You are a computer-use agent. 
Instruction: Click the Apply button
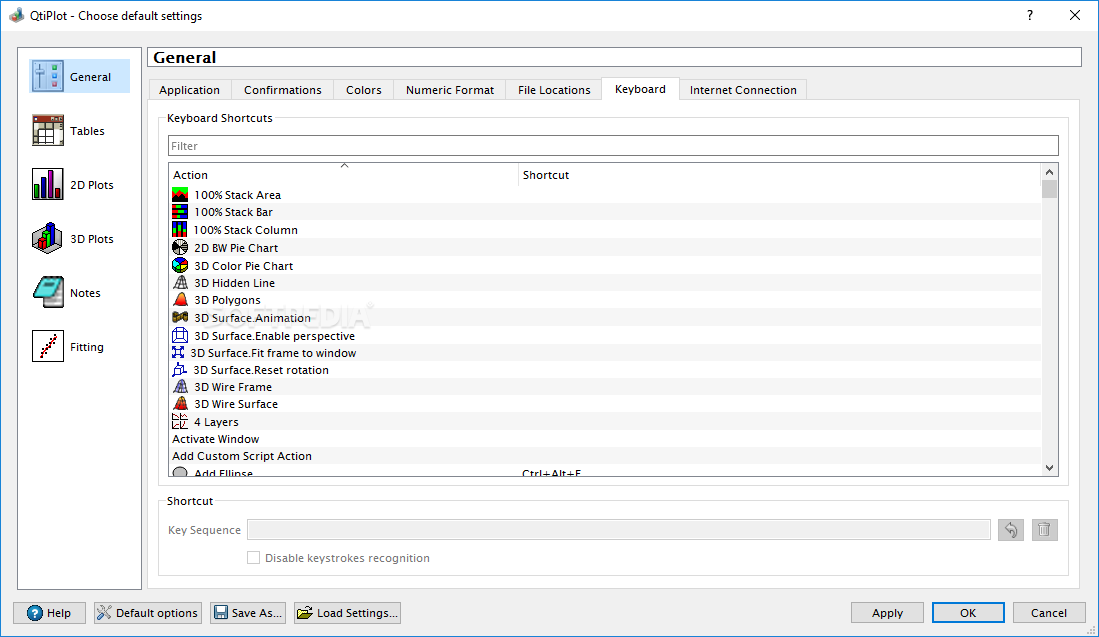pos(887,612)
